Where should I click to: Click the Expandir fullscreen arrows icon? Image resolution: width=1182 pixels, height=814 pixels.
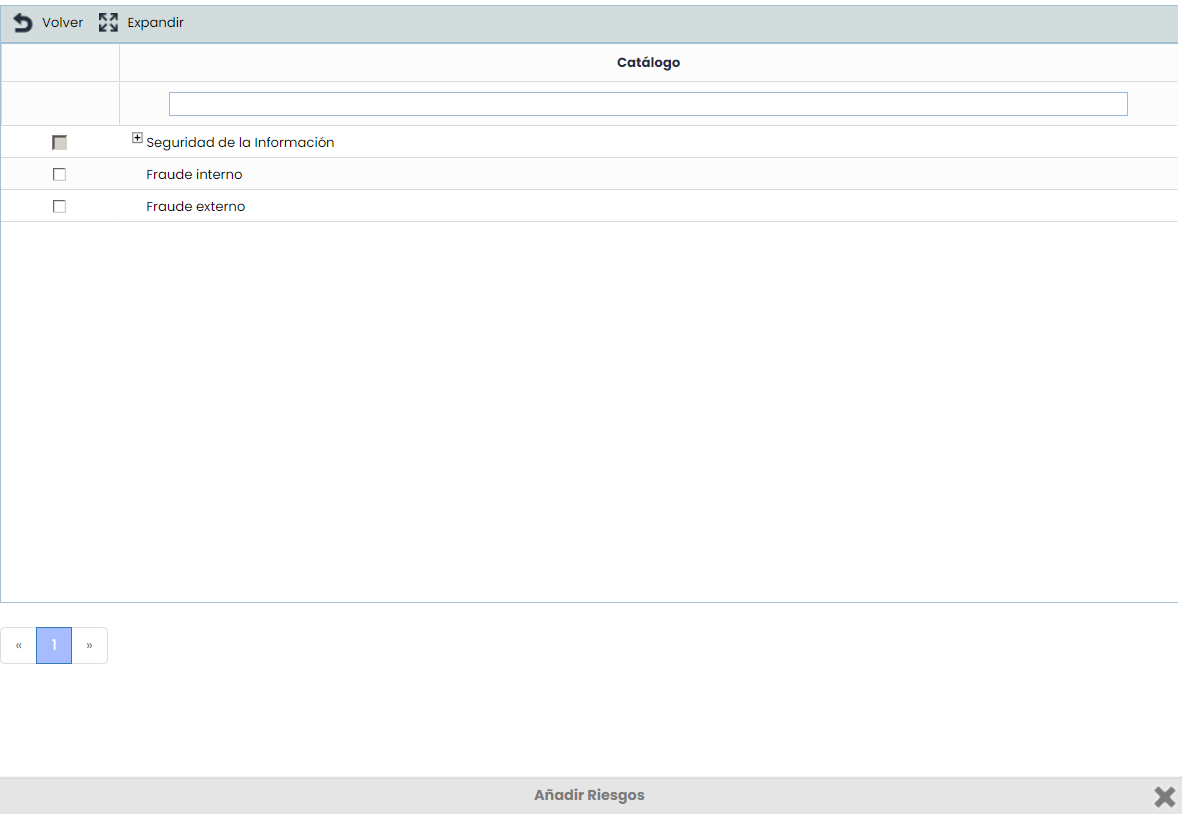pos(108,22)
